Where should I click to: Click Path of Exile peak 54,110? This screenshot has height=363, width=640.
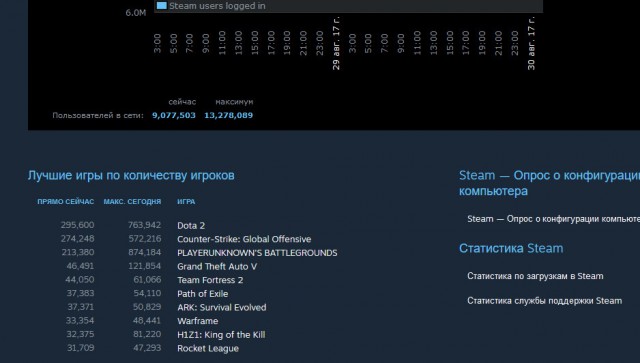pyautogui.click(x=147, y=293)
